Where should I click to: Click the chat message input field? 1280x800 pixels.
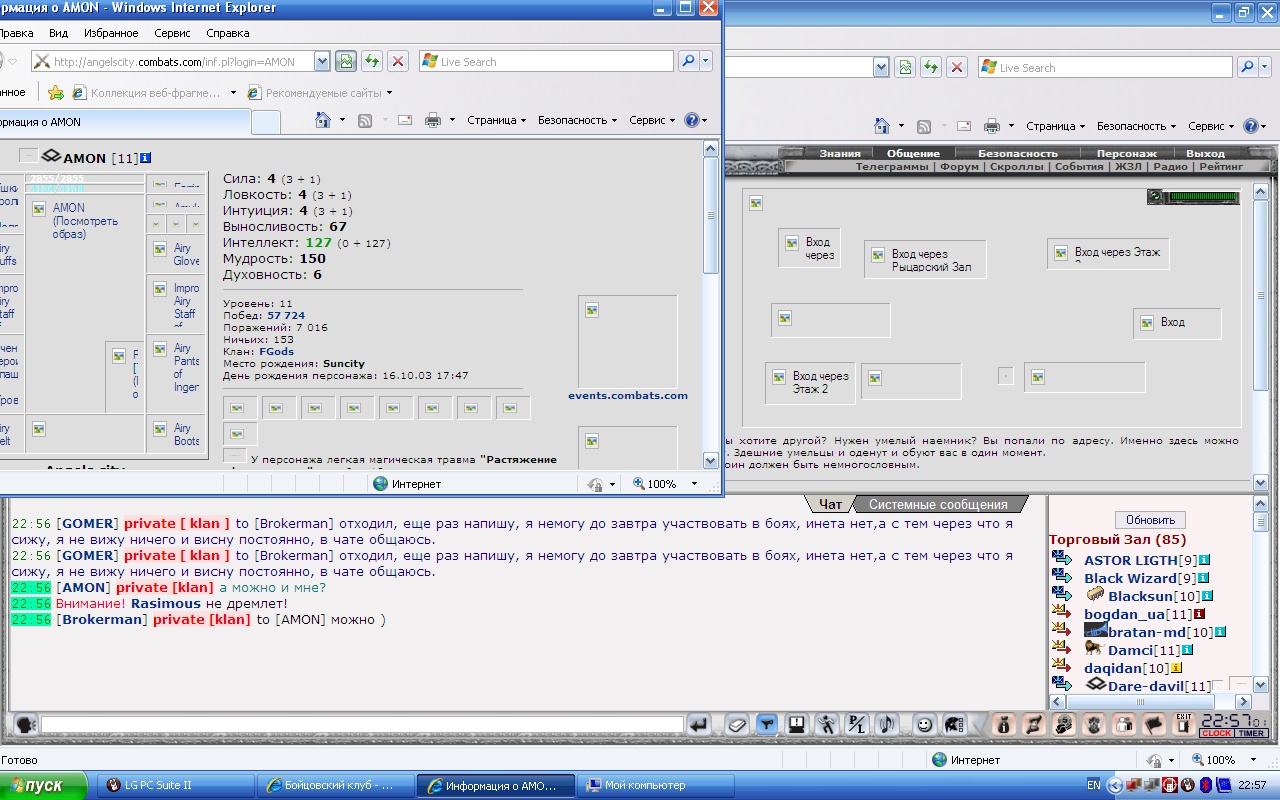[362, 724]
